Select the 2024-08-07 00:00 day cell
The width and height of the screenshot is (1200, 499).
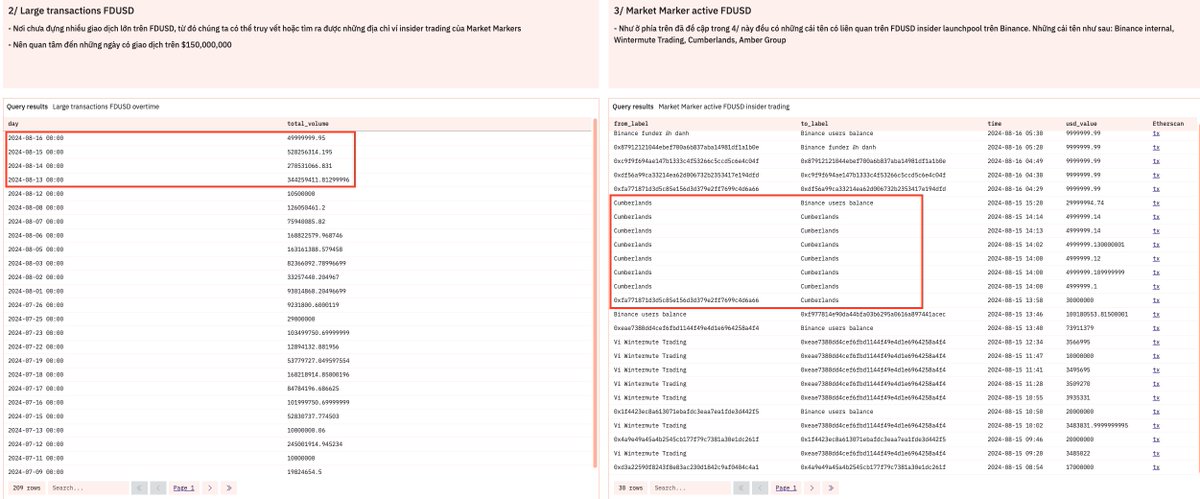pos(36,221)
